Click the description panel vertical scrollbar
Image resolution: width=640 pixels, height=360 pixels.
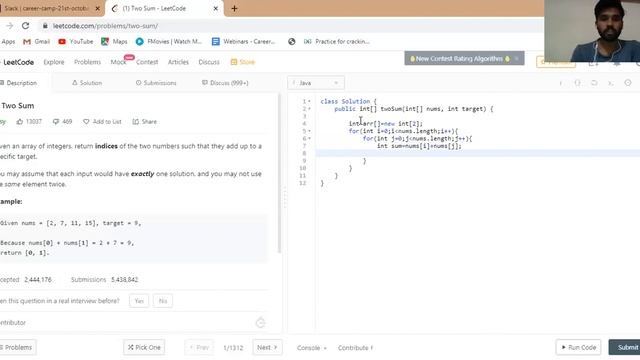click(x=280, y=173)
